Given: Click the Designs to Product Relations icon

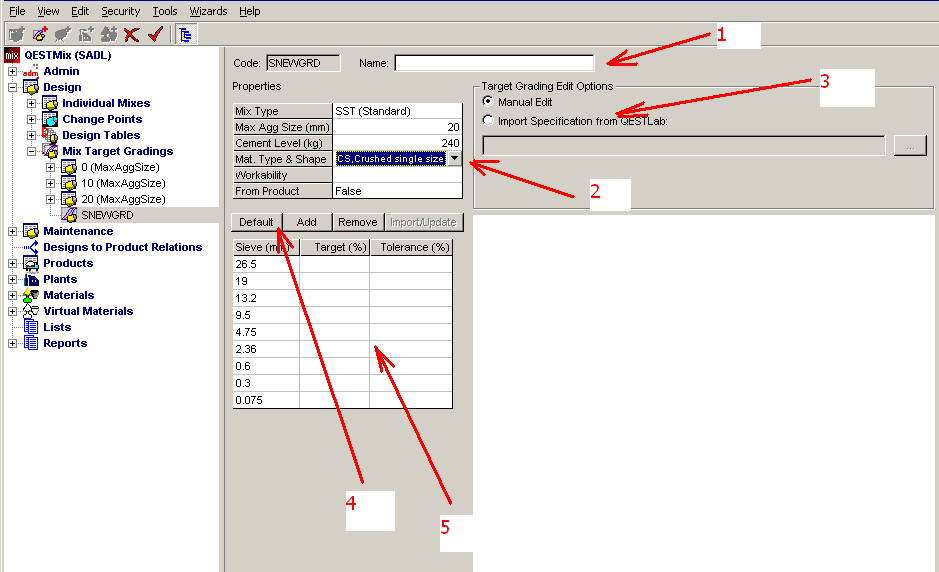Looking at the screenshot, I should coord(31,247).
